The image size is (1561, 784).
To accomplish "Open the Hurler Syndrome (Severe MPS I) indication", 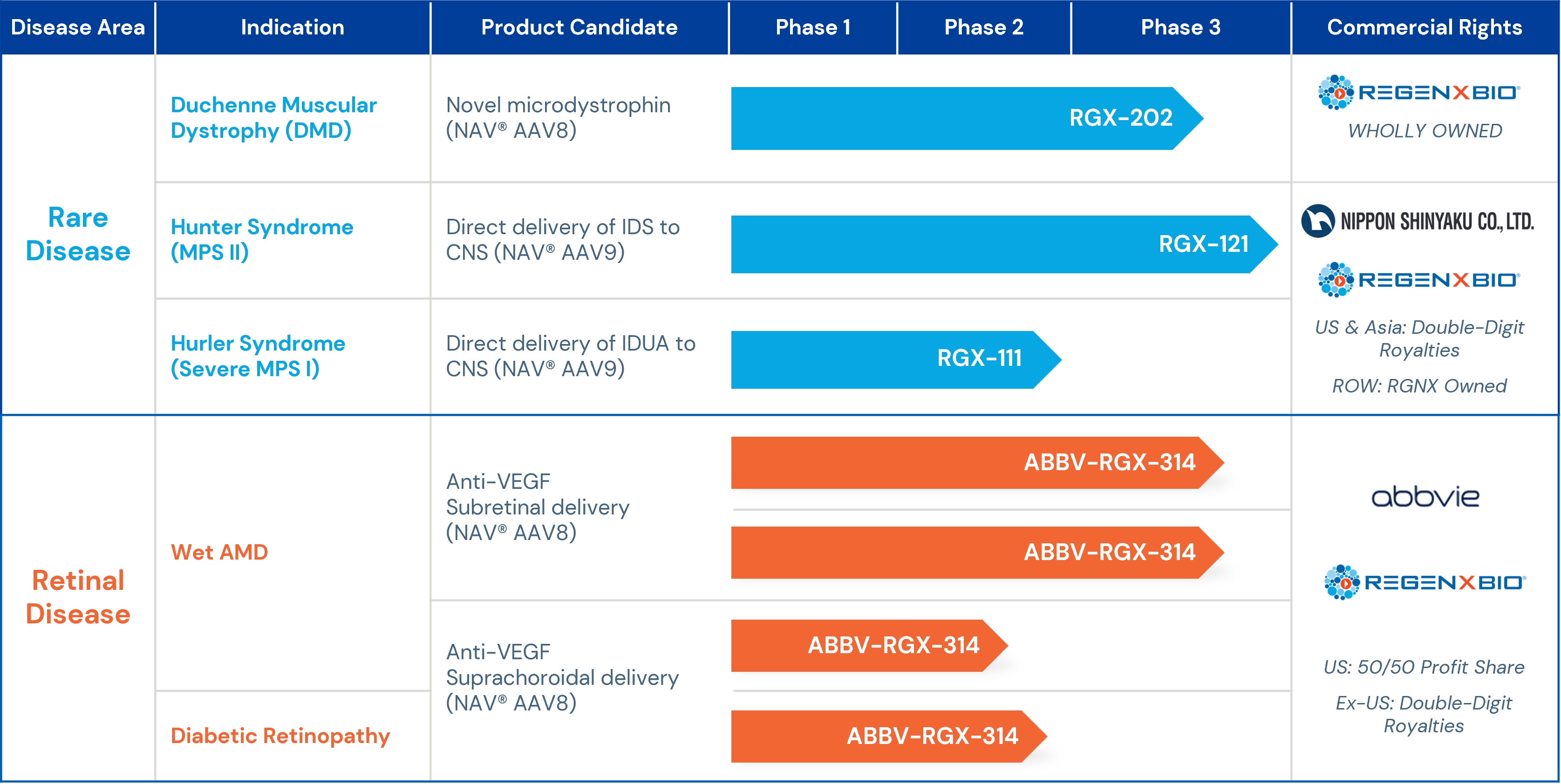I will click(x=258, y=356).
